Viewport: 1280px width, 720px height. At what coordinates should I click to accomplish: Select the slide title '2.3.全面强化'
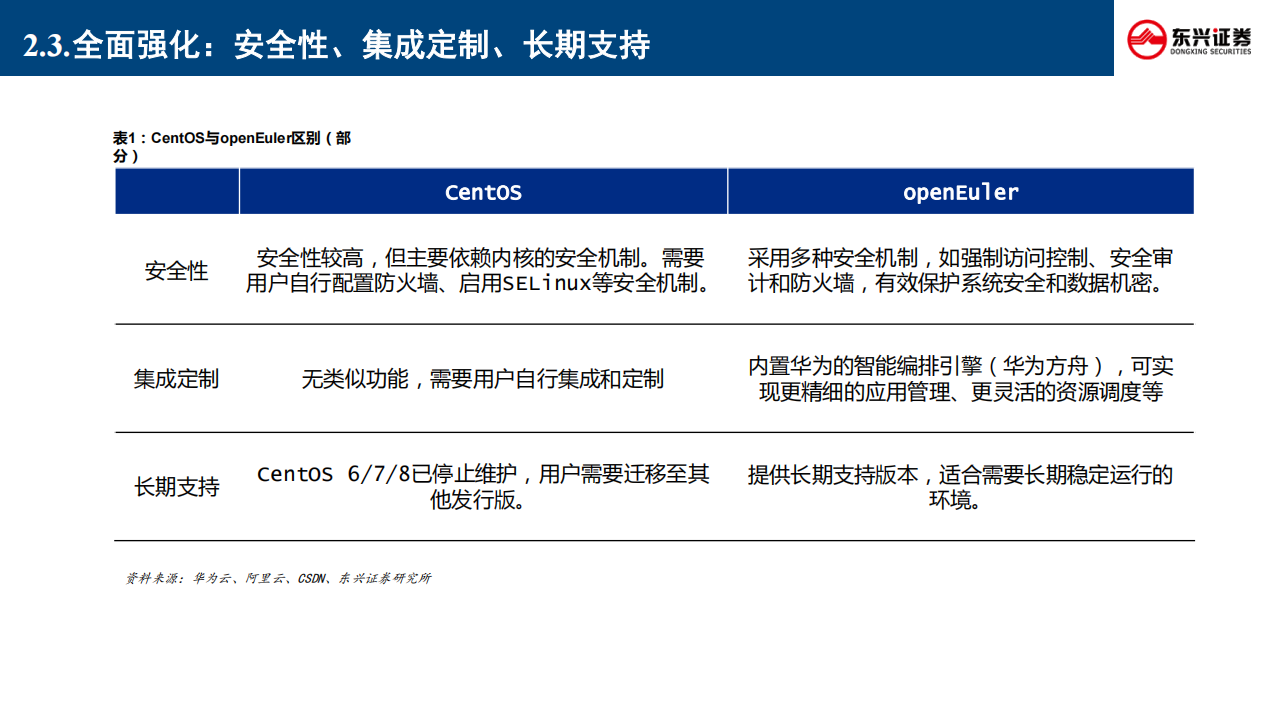point(337,44)
